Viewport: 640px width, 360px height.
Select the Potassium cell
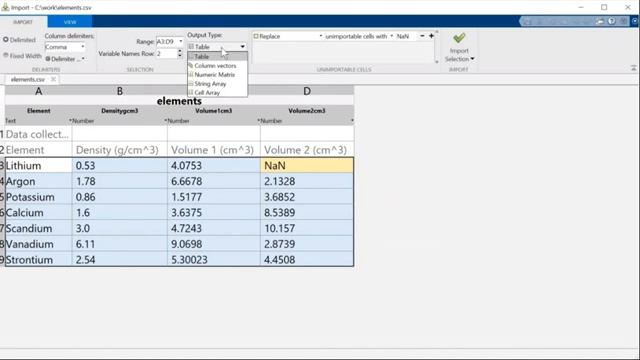(38, 197)
